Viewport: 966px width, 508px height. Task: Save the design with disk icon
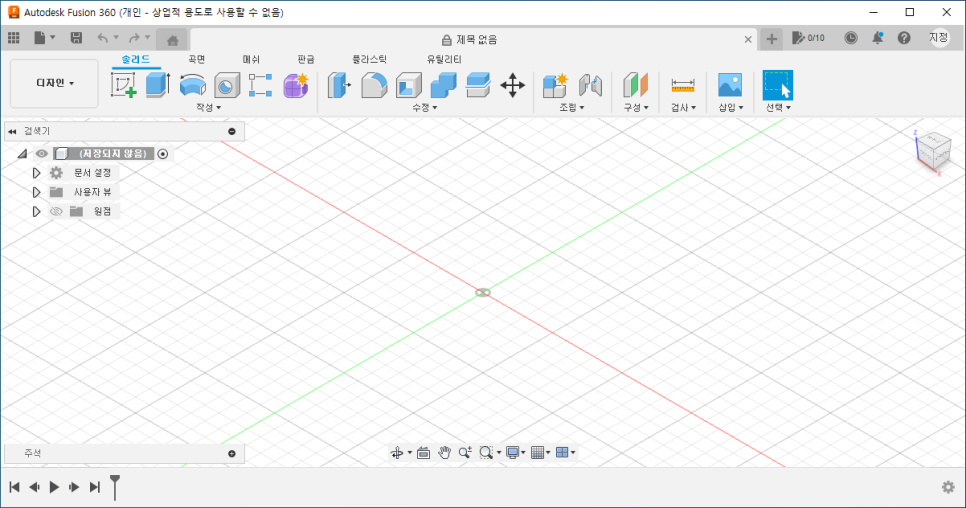76,38
